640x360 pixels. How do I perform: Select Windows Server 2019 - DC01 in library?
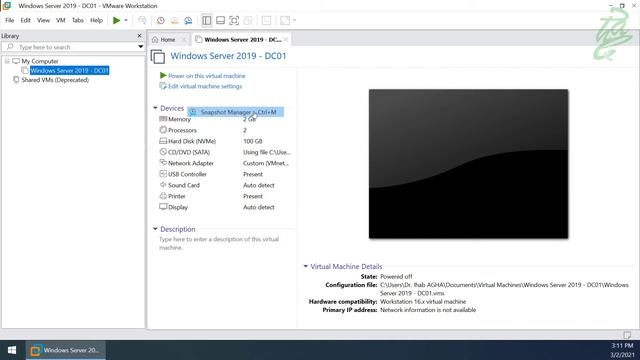pyautogui.click(x=69, y=71)
